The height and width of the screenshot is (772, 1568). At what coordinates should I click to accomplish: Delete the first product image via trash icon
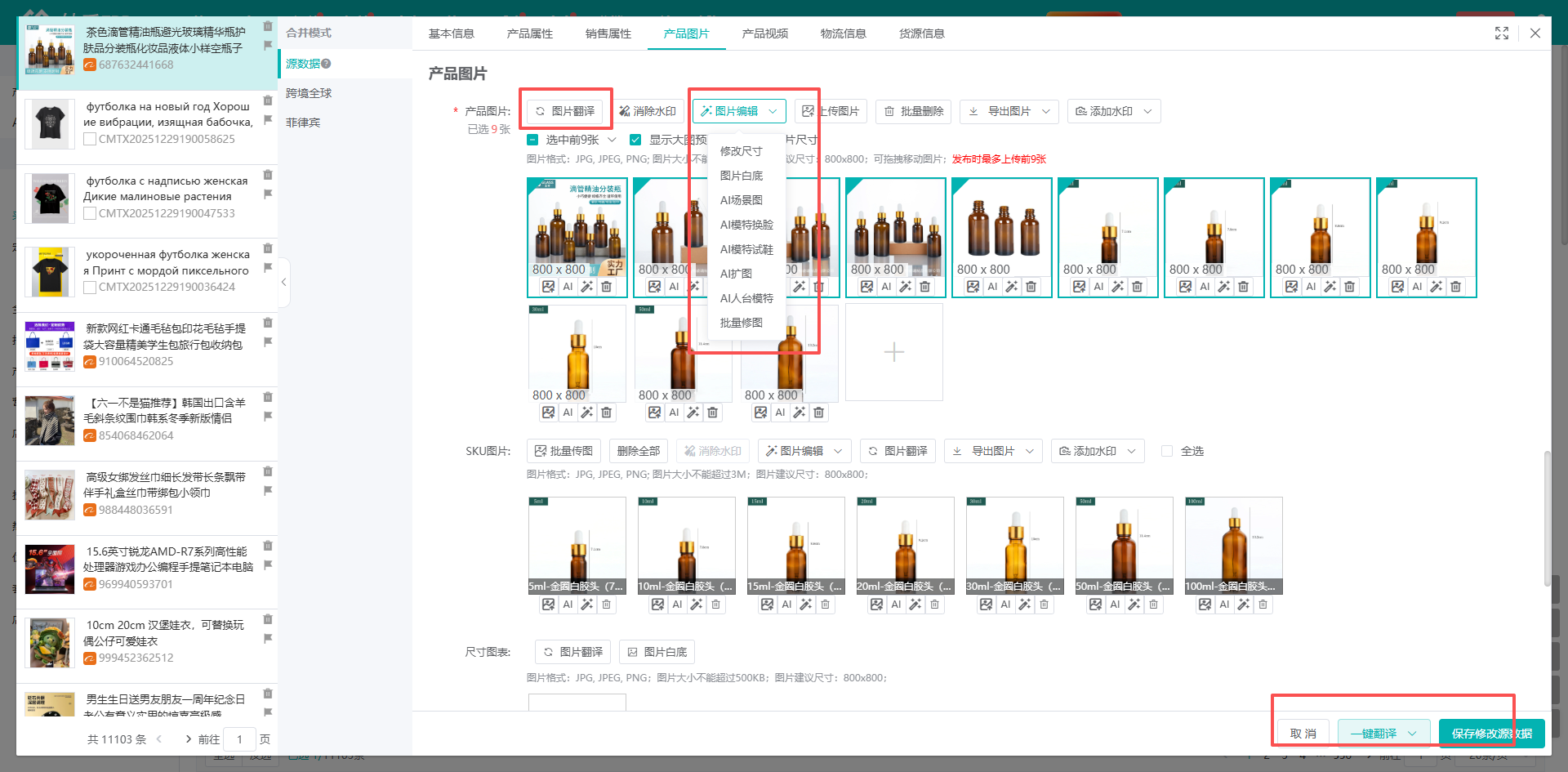coord(606,287)
